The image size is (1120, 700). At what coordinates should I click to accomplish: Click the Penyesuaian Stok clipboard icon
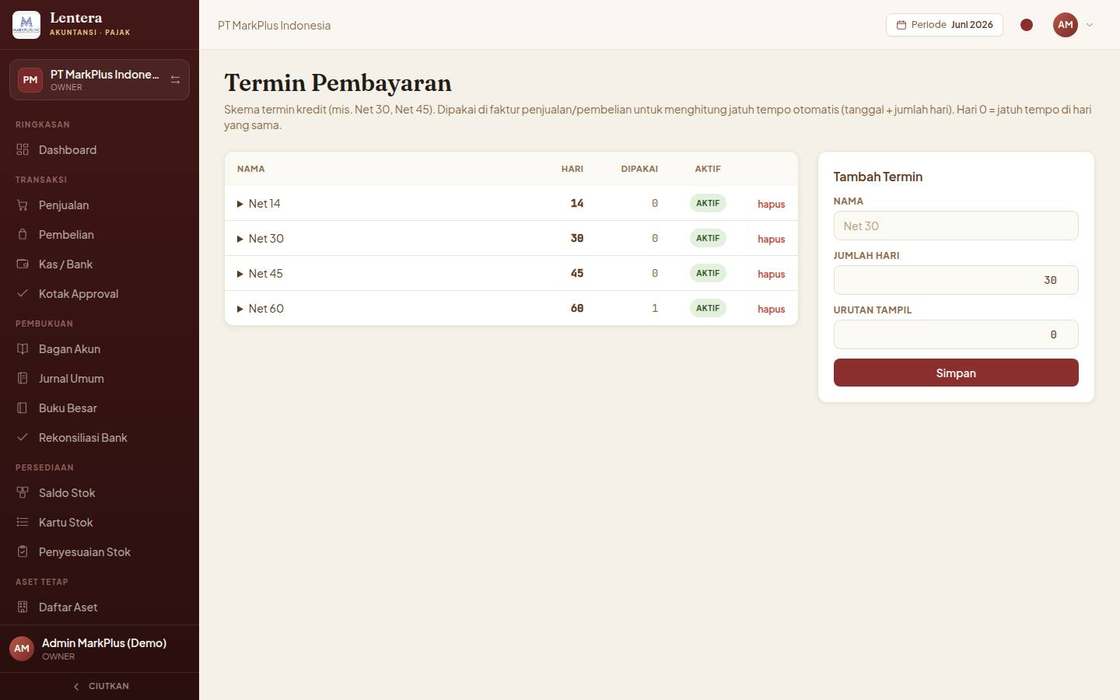[x=23, y=551]
